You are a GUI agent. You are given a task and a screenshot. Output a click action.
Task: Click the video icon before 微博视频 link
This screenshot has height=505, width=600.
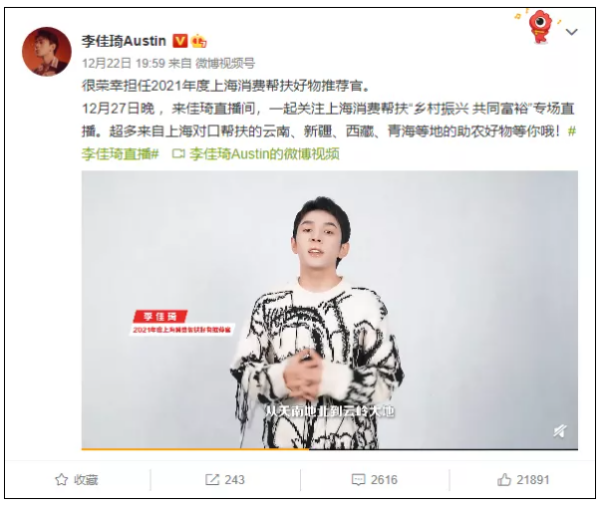point(178,154)
